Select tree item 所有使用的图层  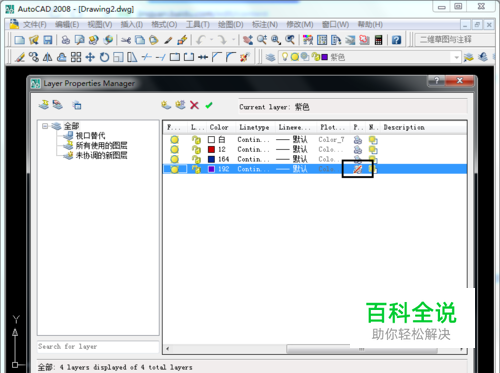click(101, 146)
